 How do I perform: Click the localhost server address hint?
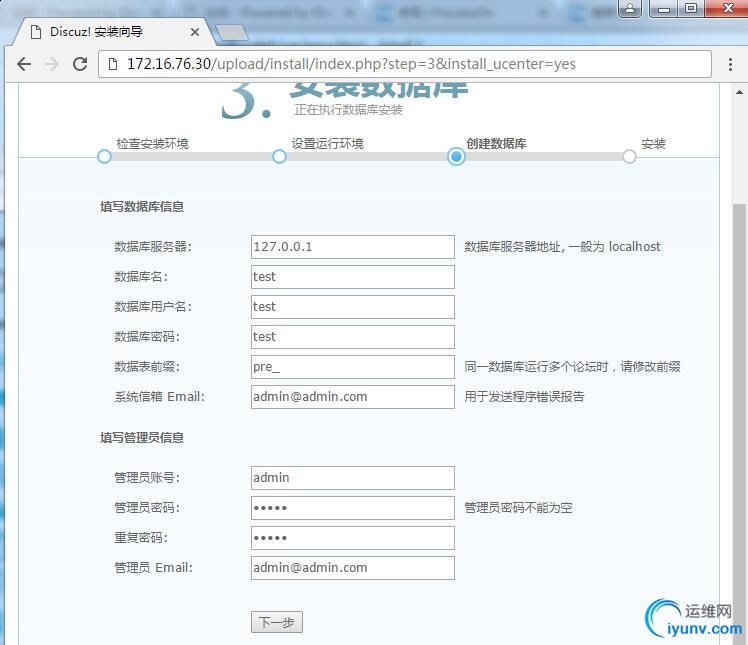click(562, 247)
